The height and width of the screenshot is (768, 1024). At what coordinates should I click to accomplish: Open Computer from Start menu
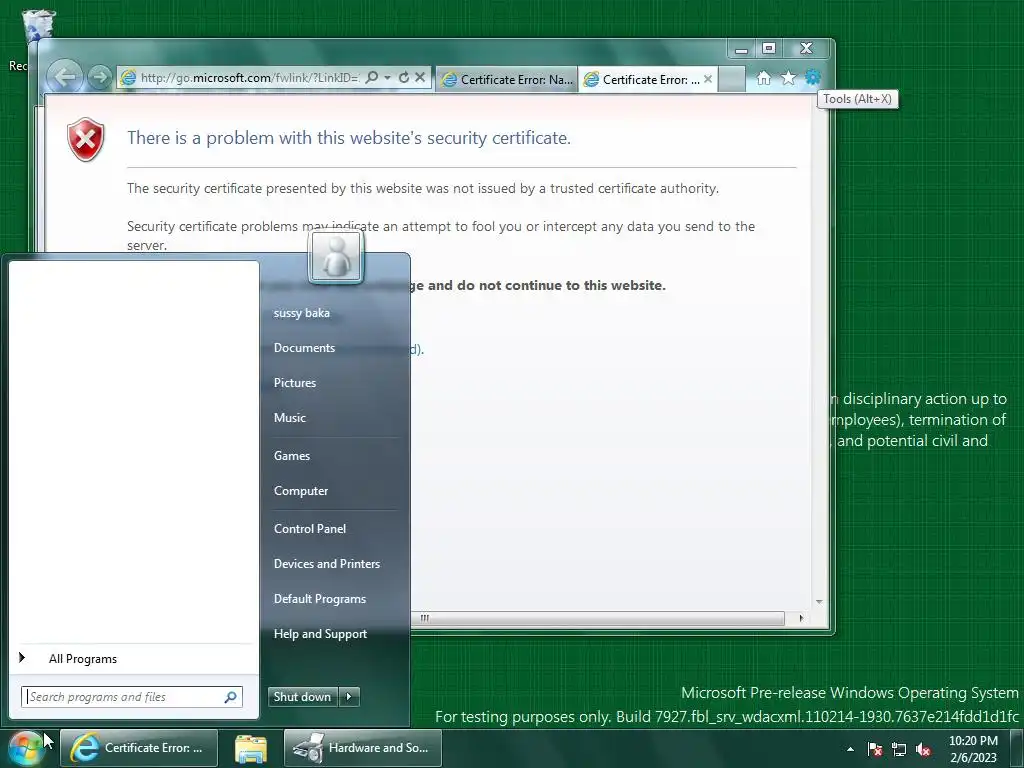tap(301, 491)
